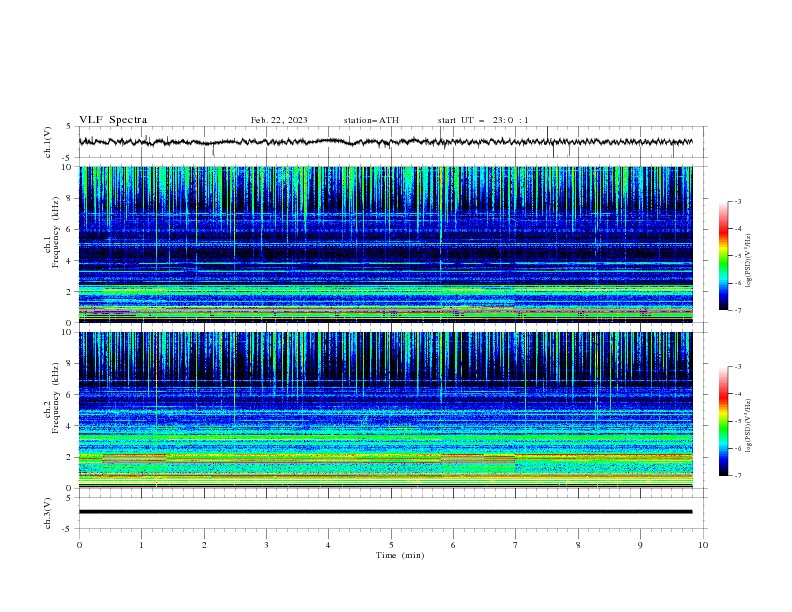
Task: Click the 6 kHz tick on ch.2 axis
Action: tap(70, 395)
